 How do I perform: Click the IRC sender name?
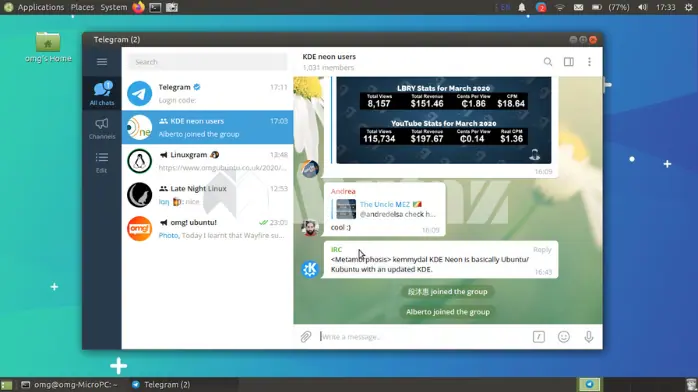[336, 250]
